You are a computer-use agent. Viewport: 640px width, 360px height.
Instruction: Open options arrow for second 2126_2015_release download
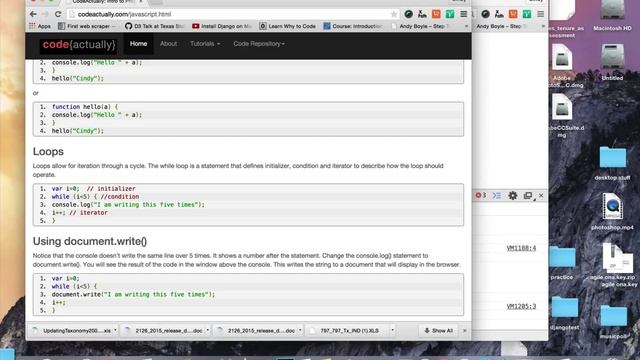300,330
